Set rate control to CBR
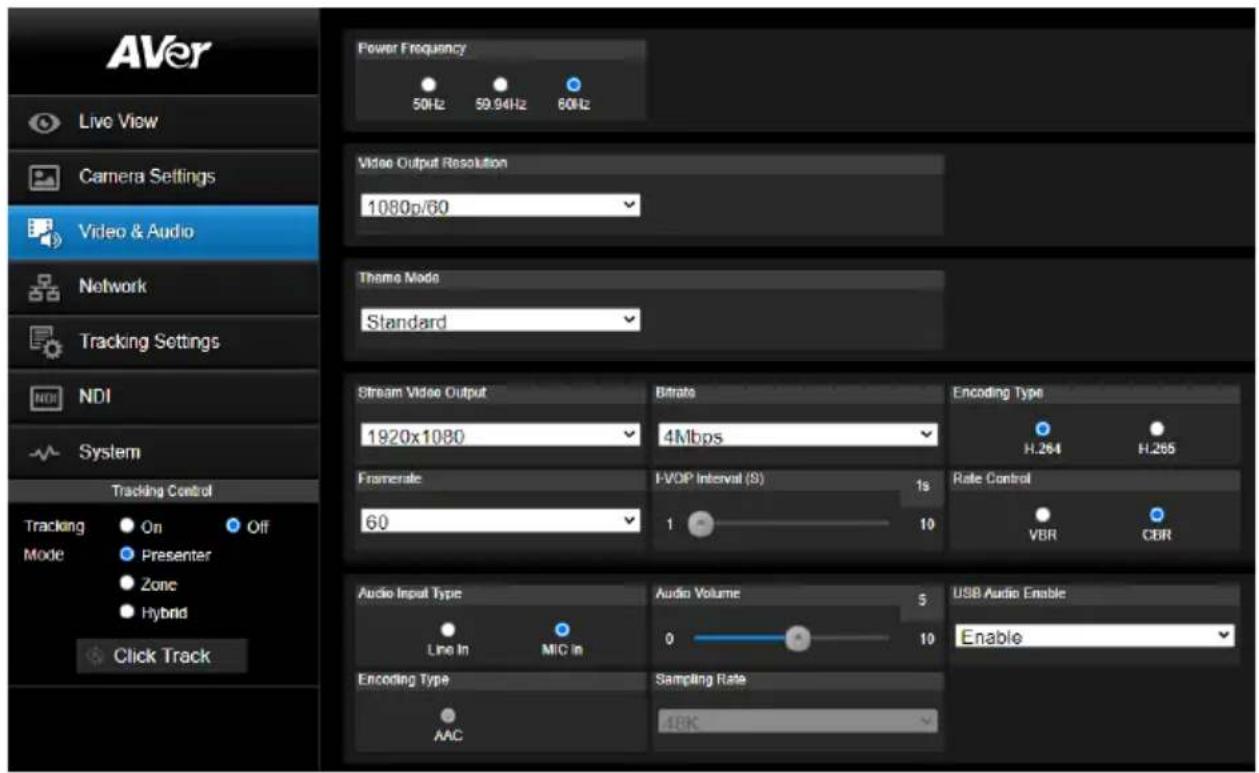The image size is (1259, 773). pos(1157,514)
